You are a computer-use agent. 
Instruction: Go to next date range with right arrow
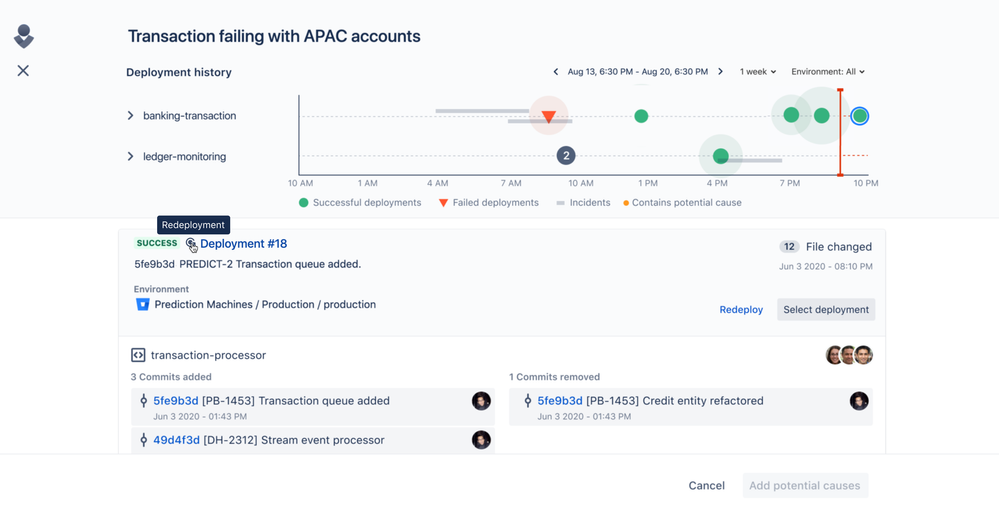[720, 72]
